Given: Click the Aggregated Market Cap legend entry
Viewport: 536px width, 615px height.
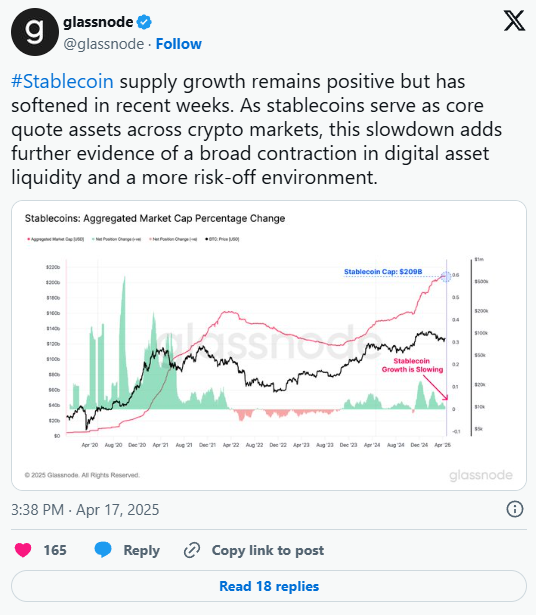Looking at the screenshot, I should coord(55,239).
